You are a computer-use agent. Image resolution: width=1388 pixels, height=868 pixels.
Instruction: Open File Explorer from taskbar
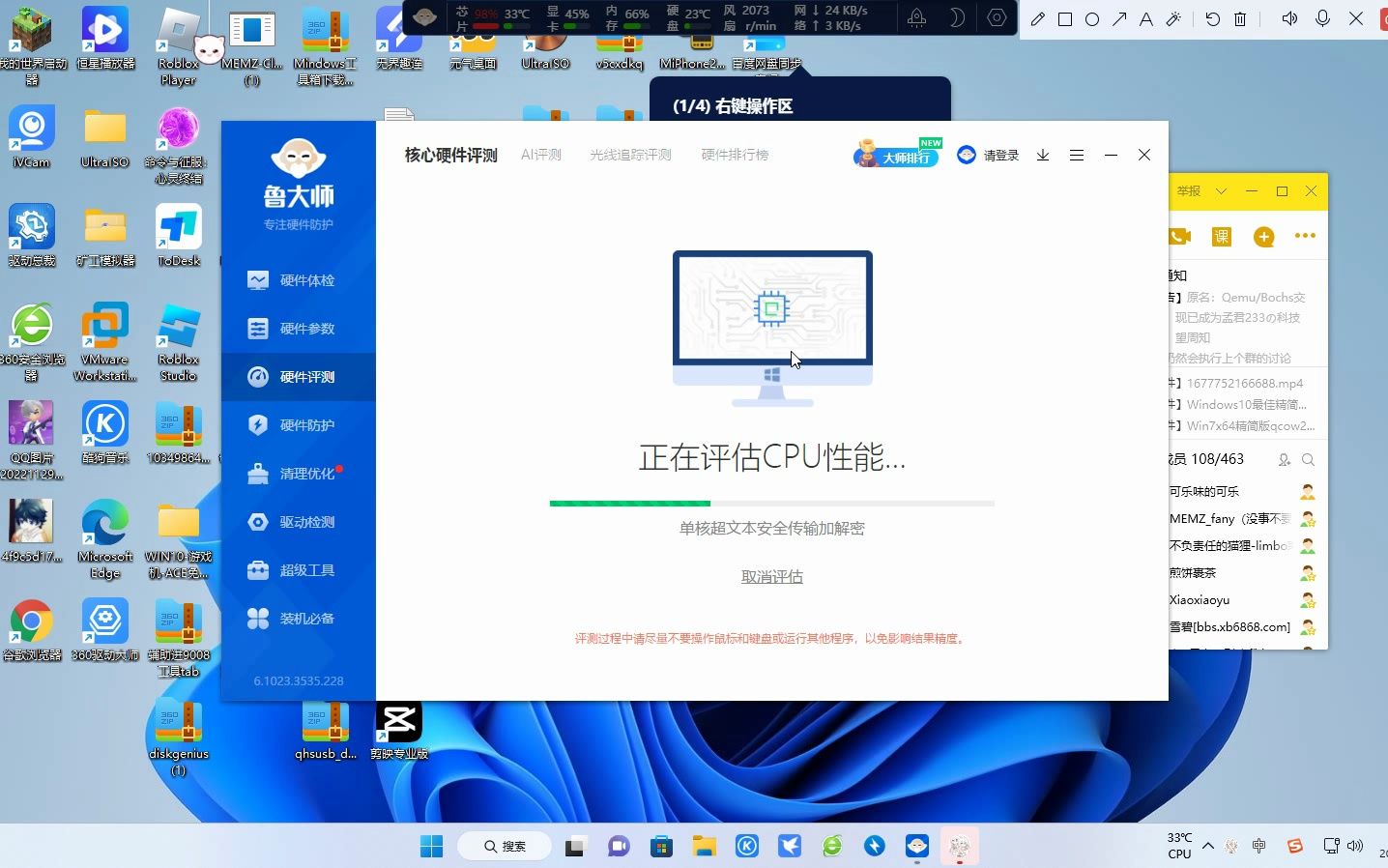pos(704,847)
